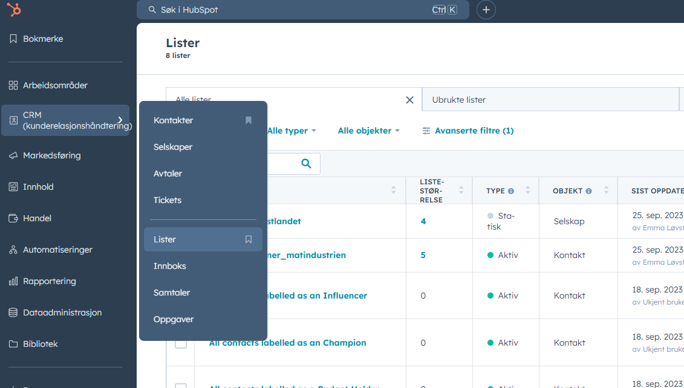This screenshot has height=388, width=684.
Task: Select Innboks in CRM submenu
Action: [x=170, y=266]
